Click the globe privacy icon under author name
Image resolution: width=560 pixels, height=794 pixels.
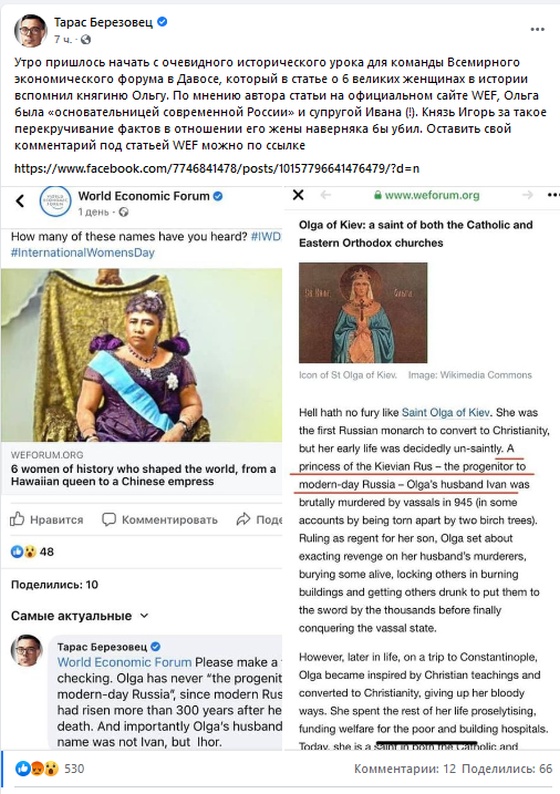point(86,39)
